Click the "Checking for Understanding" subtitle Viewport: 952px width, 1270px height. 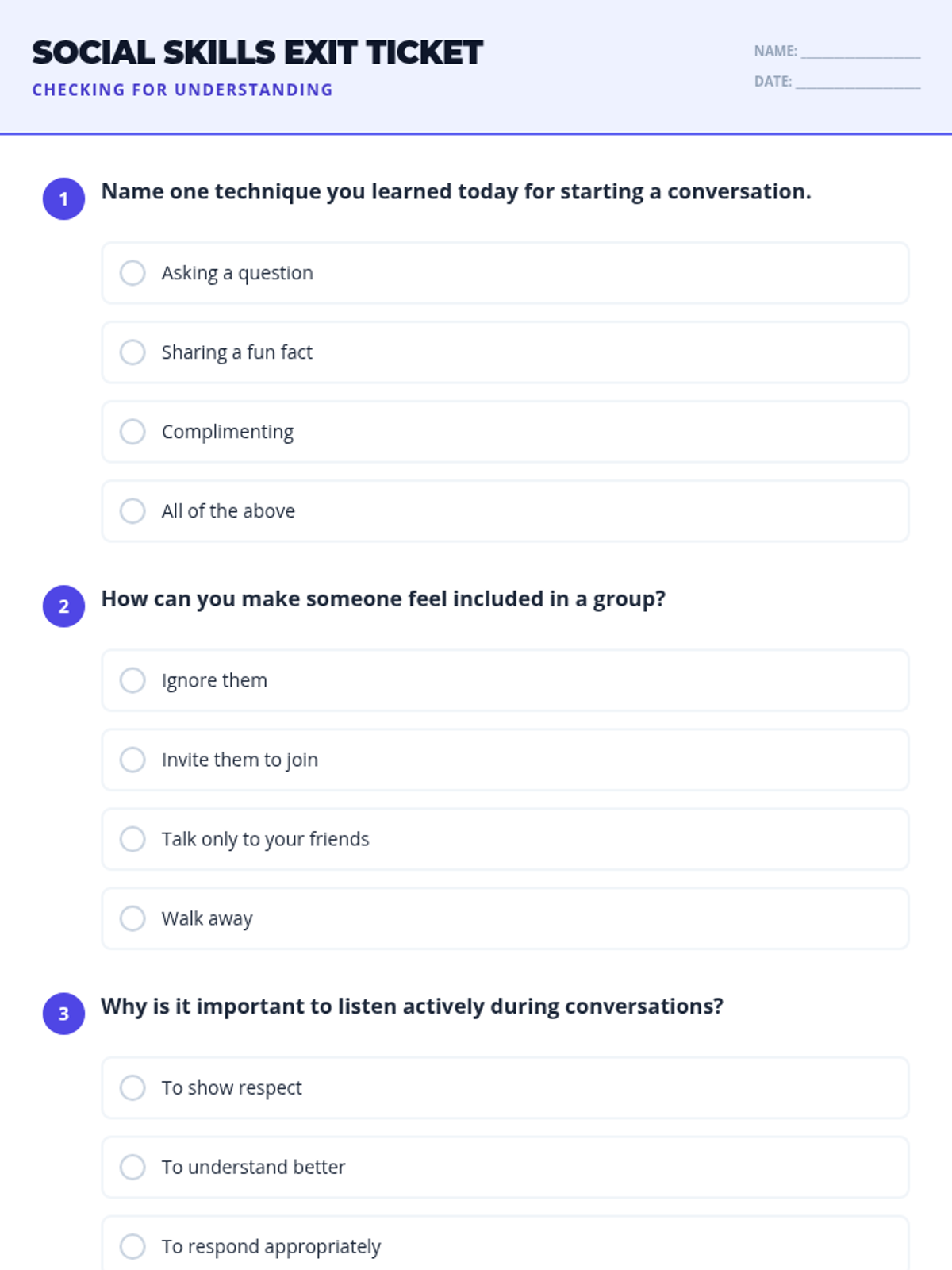click(x=182, y=90)
